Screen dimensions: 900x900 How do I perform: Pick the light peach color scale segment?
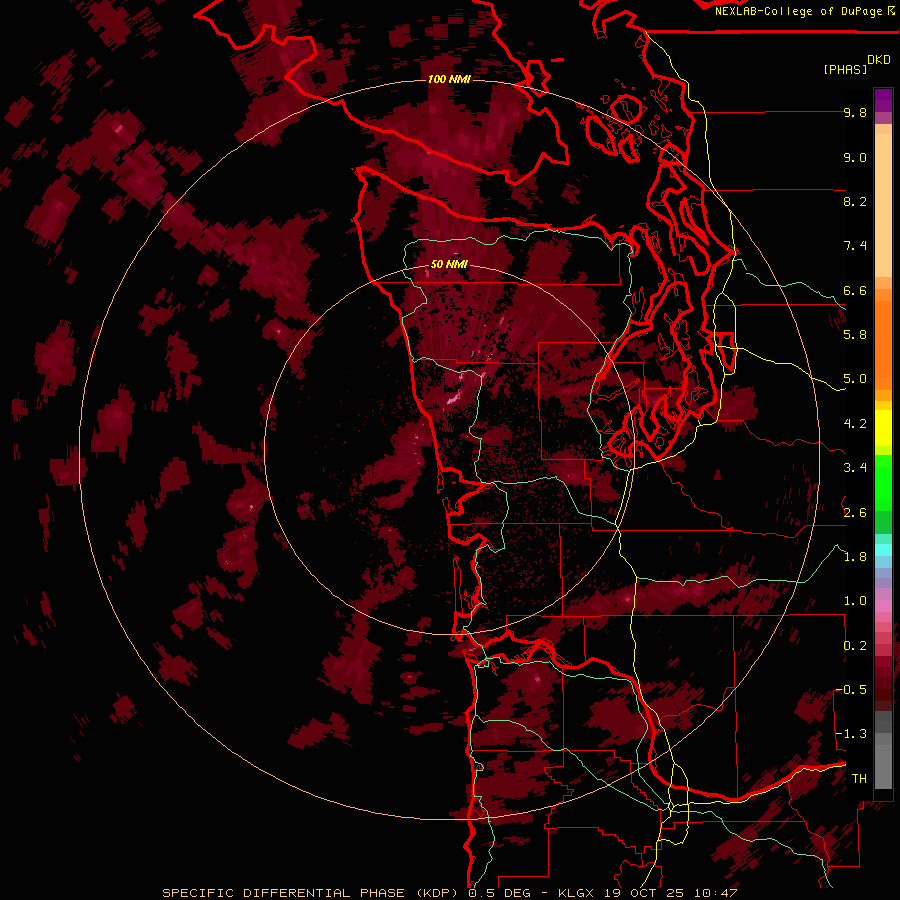(x=883, y=205)
